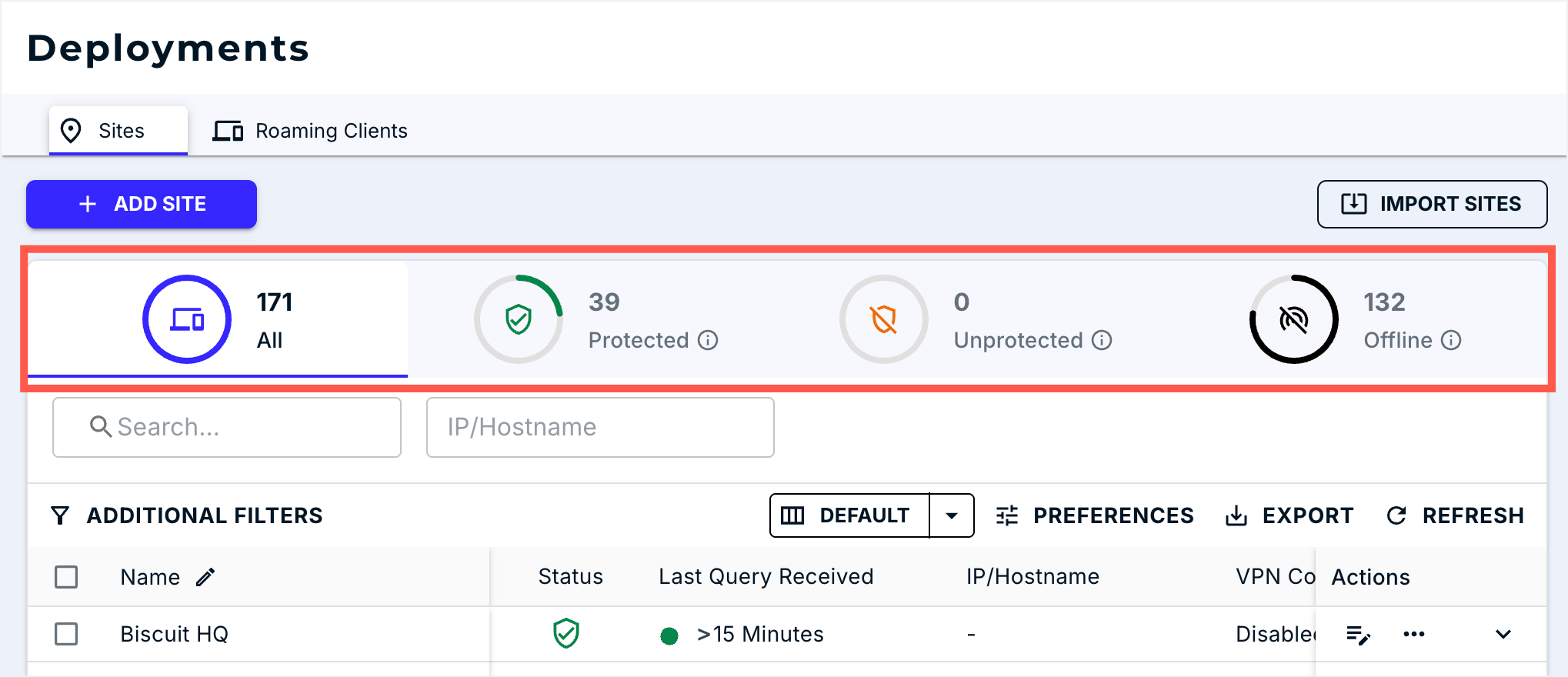Image resolution: width=1568 pixels, height=677 pixels.
Task: Expand ADDITIONAL FILTERS
Action: click(x=187, y=515)
